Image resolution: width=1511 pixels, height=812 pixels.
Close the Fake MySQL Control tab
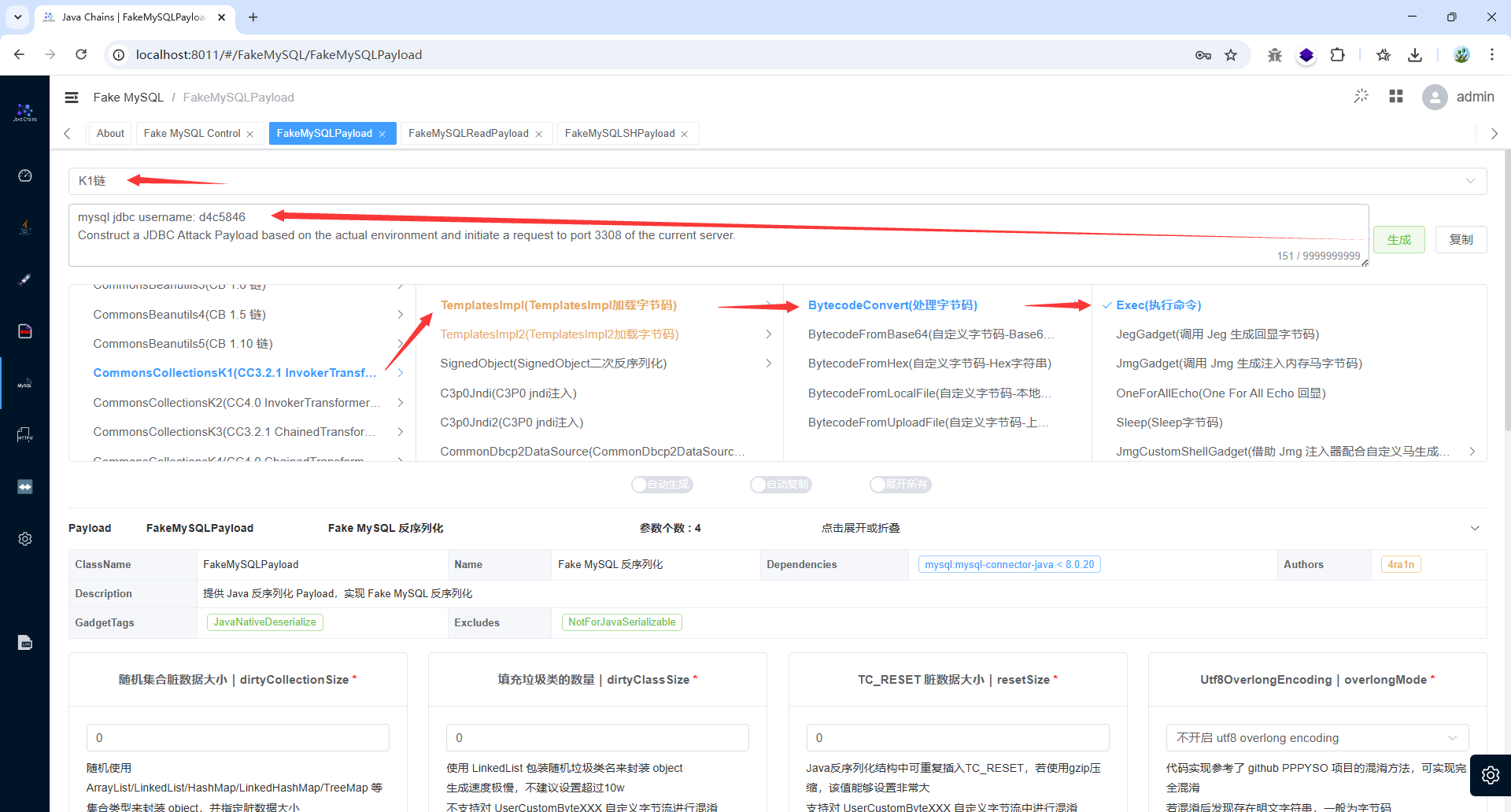[x=250, y=135]
